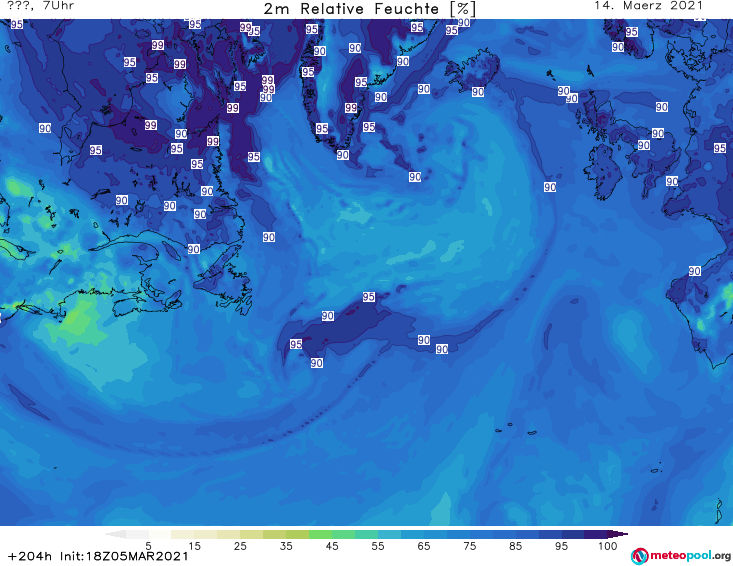Click the legend value 5
This screenshot has width=733, height=566.
(x=148, y=546)
